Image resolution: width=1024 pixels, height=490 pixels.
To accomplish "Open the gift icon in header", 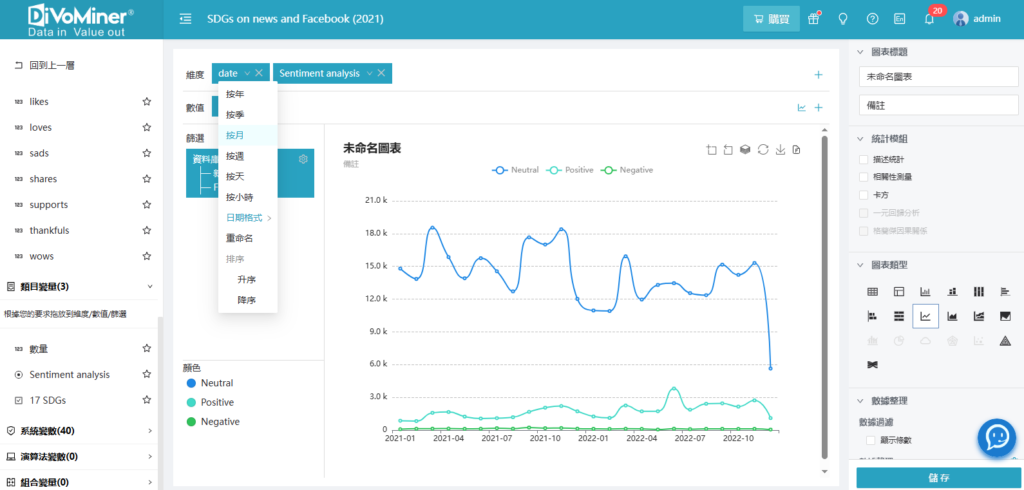I will click(x=814, y=19).
